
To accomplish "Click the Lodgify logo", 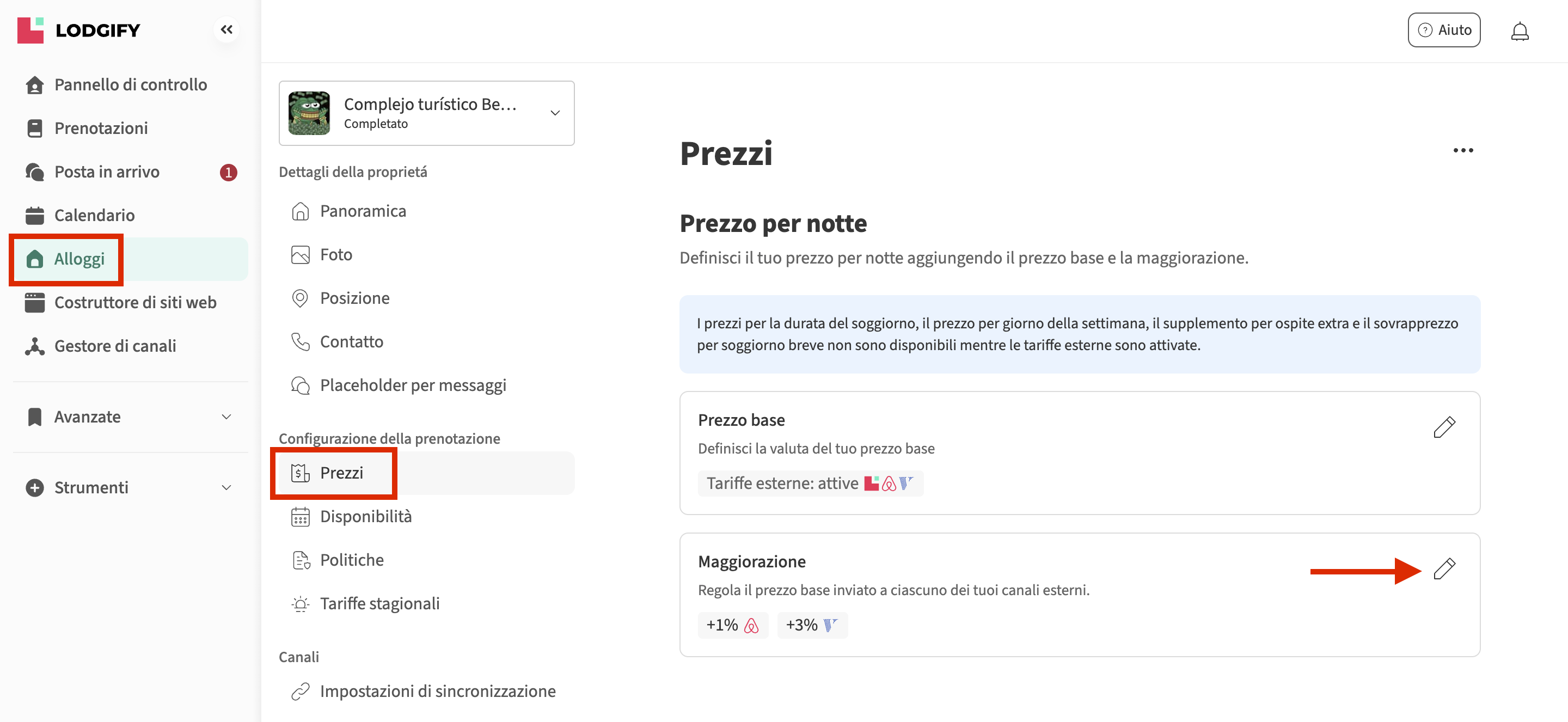I will point(79,30).
